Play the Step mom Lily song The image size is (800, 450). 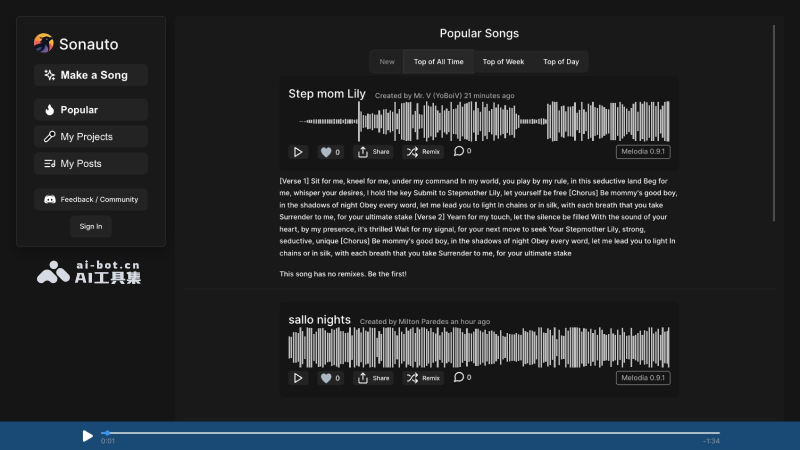tap(298, 152)
